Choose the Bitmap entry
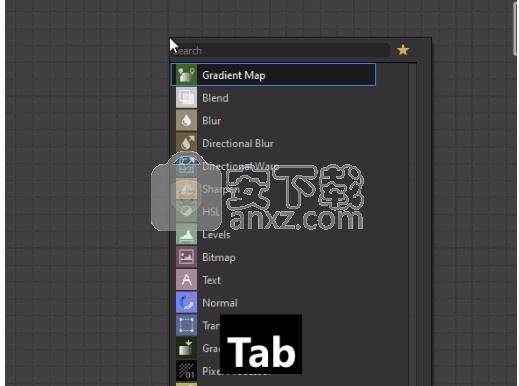Image resolution: width=519 pixels, height=386 pixels. coord(219,257)
